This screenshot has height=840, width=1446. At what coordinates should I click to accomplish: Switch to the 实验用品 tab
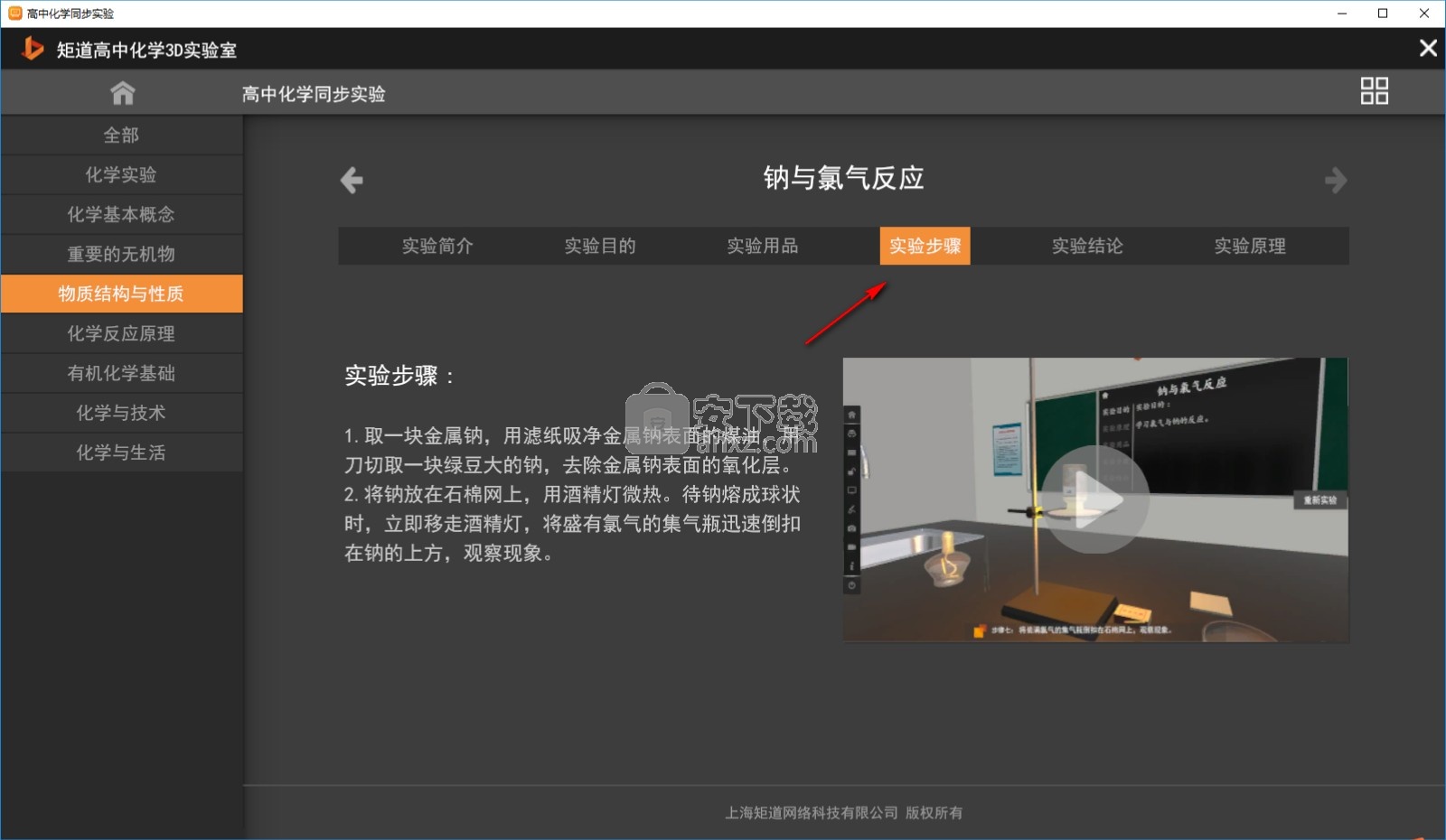[x=763, y=246]
